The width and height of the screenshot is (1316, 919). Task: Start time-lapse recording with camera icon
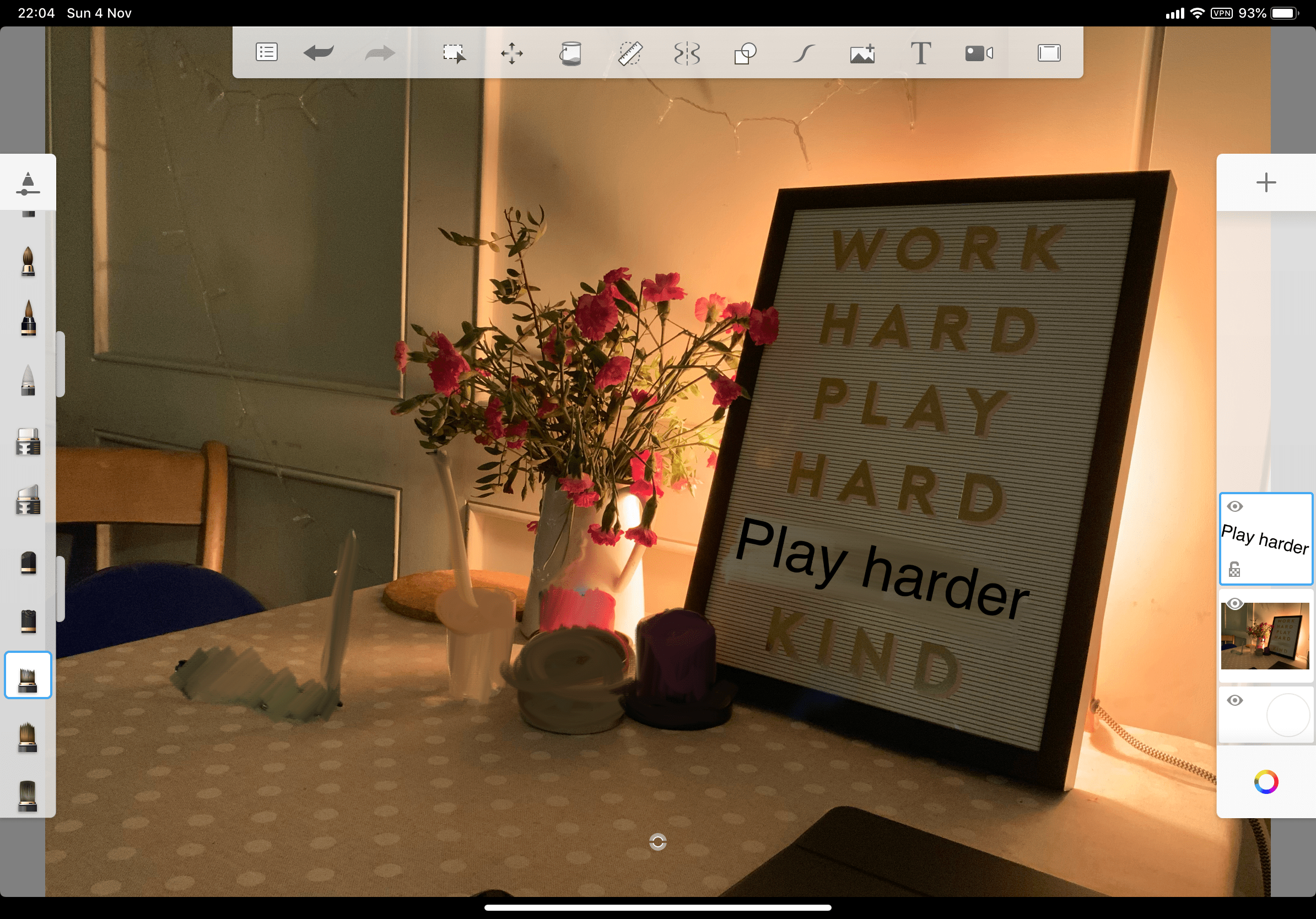[x=979, y=53]
